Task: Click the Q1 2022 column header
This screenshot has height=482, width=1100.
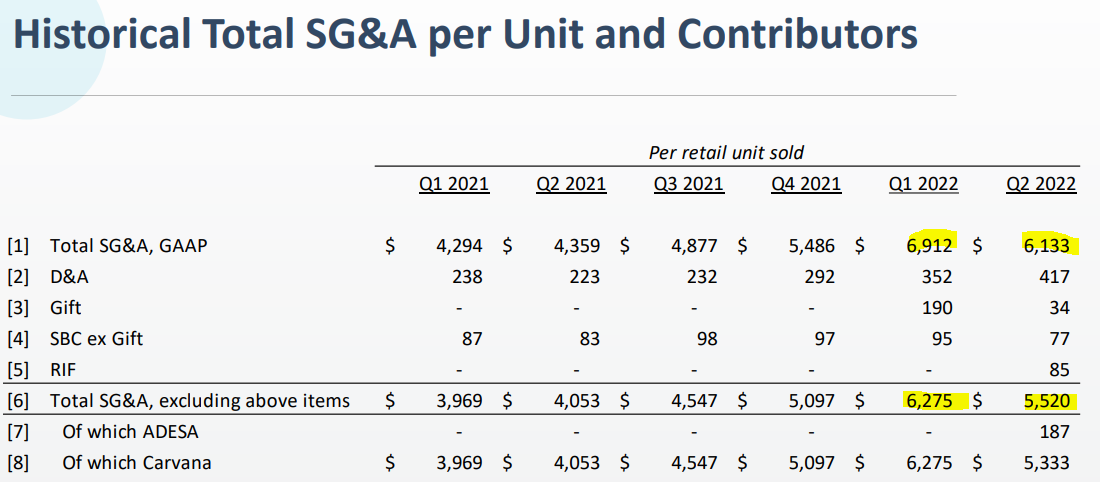Action: point(924,185)
